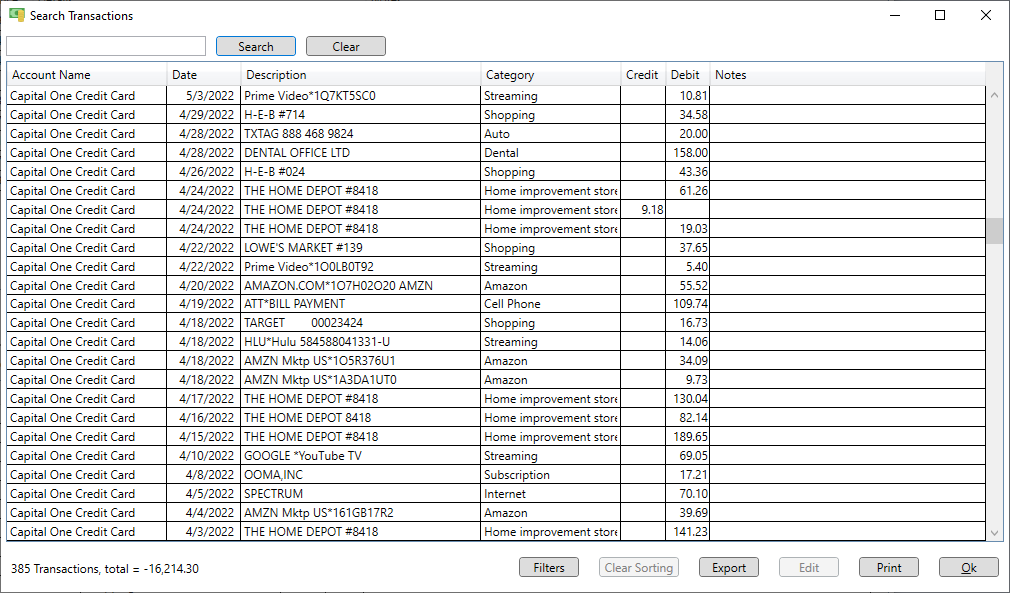Click the 130.04 debit amount

click(x=687, y=399)
